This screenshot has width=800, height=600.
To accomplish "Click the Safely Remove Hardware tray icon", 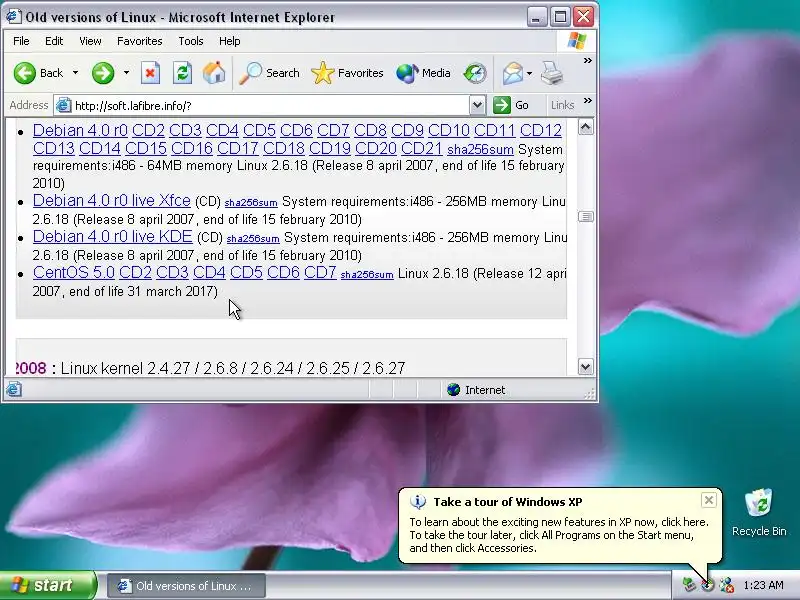I will 689,585.
